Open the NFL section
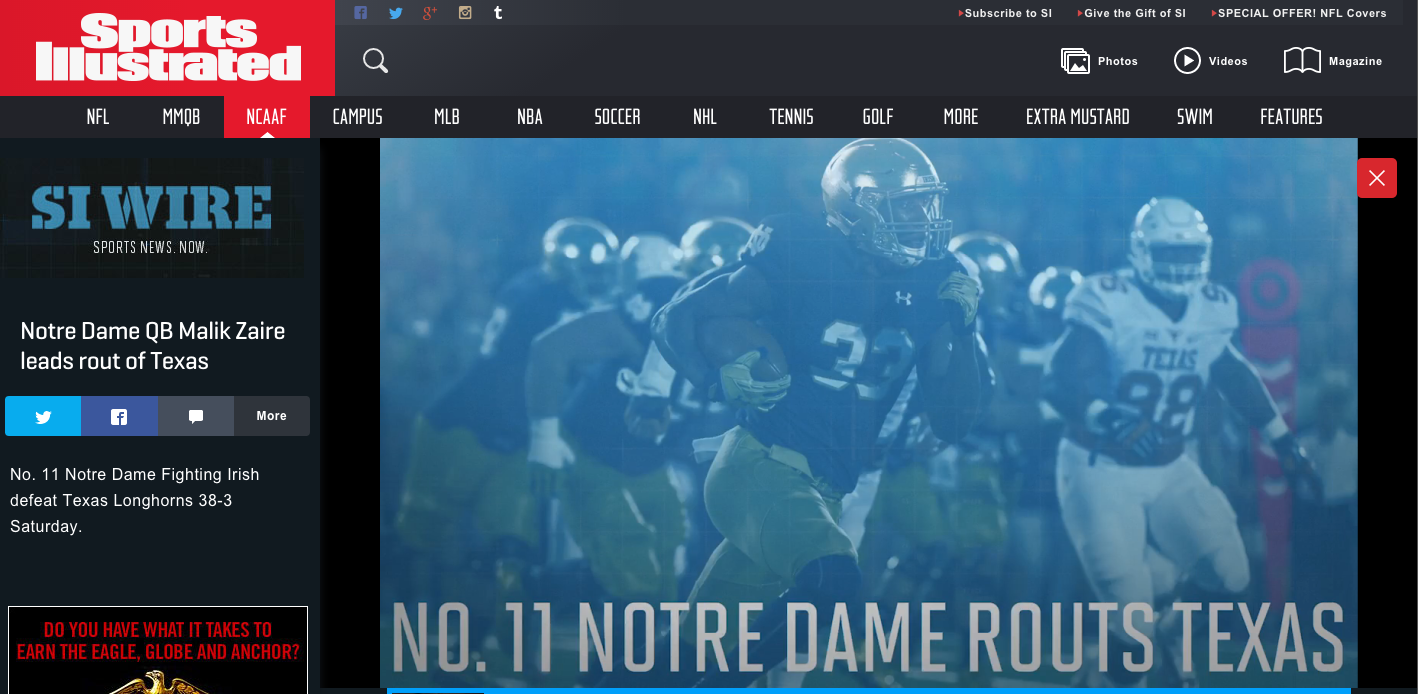1418x694 pixels. pos(98,117)
